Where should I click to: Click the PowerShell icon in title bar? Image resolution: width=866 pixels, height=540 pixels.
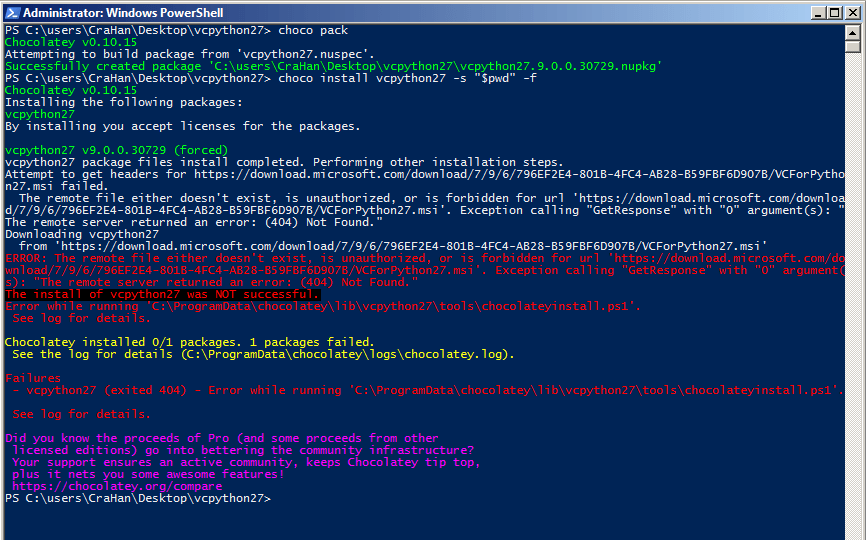[12, 12]
